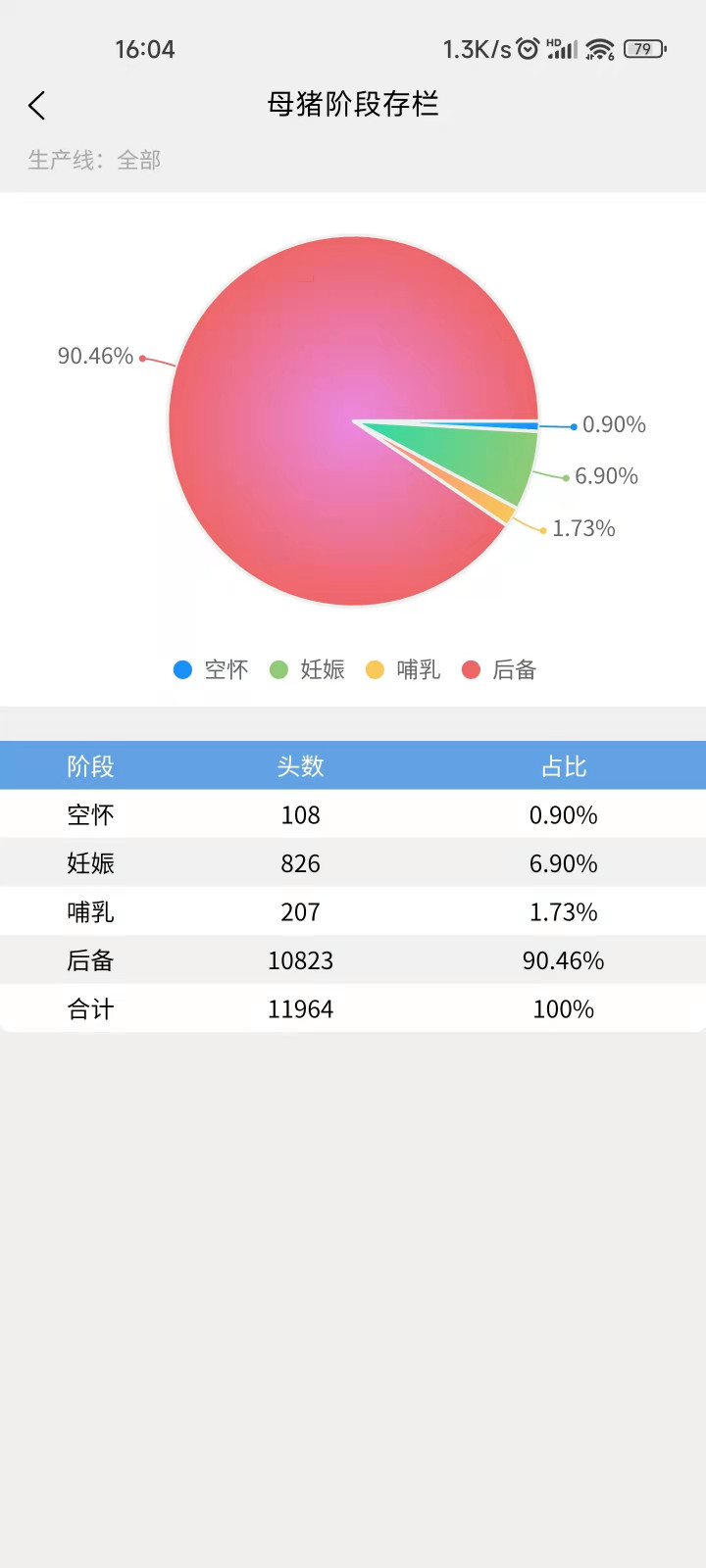Toggle the 后备 legend item

click(x=499, y=669)
